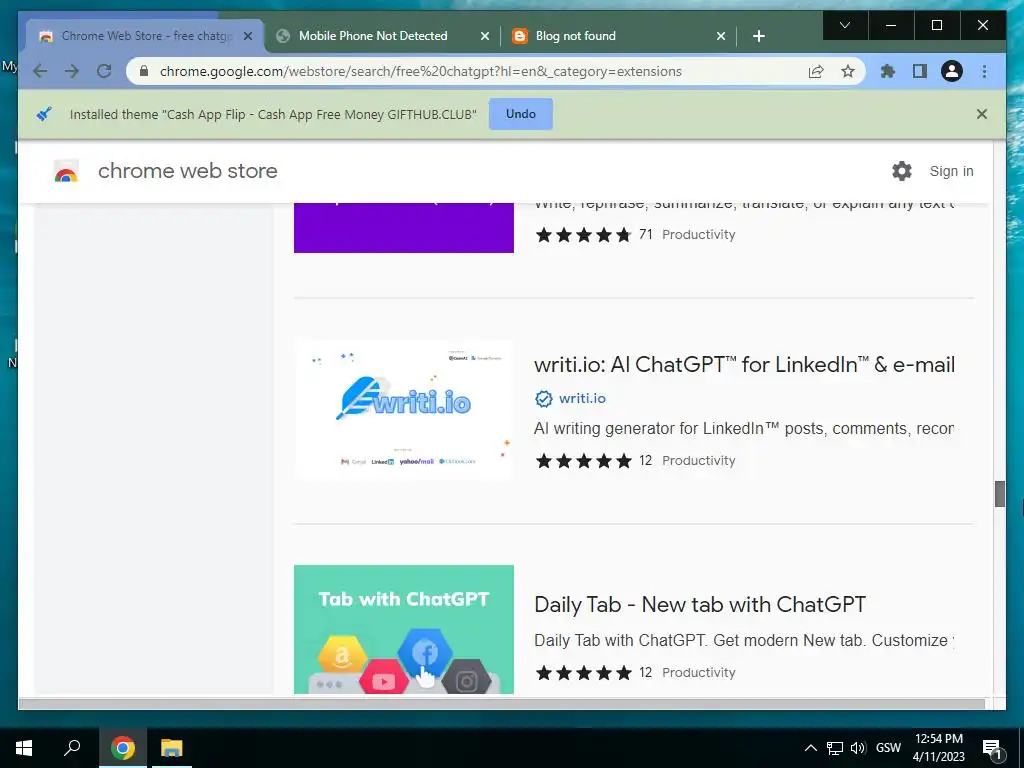Click the Daily Tab description text
The image size is (1024, 768).
[x=744, y=641]
